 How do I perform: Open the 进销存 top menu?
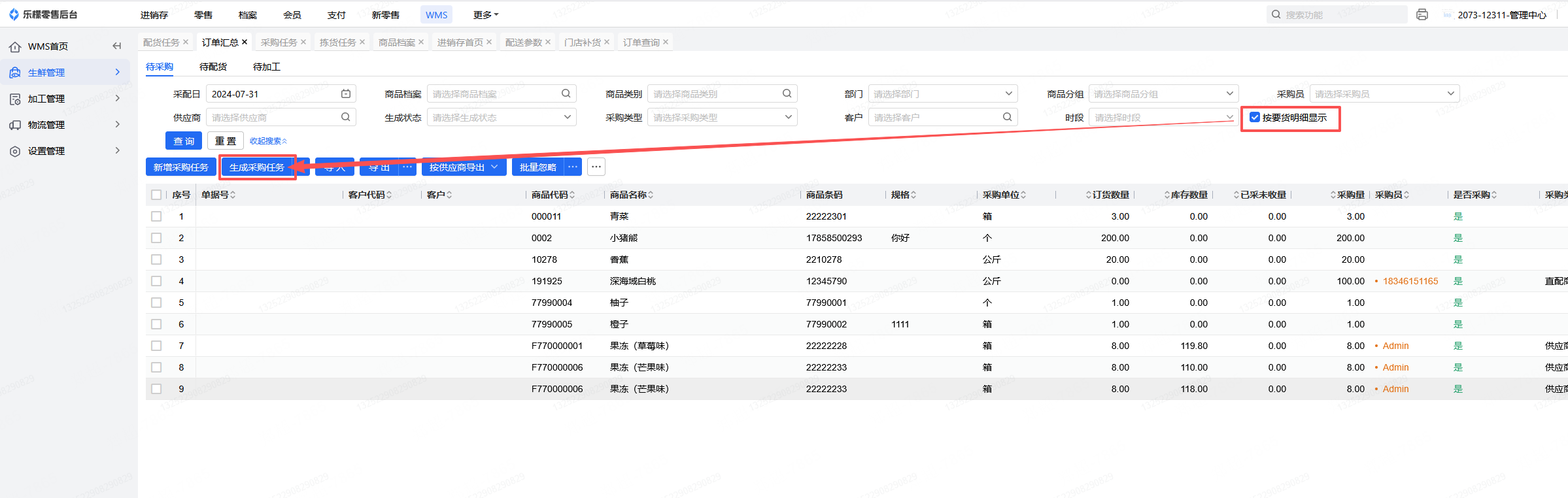(x=154, y=14)
